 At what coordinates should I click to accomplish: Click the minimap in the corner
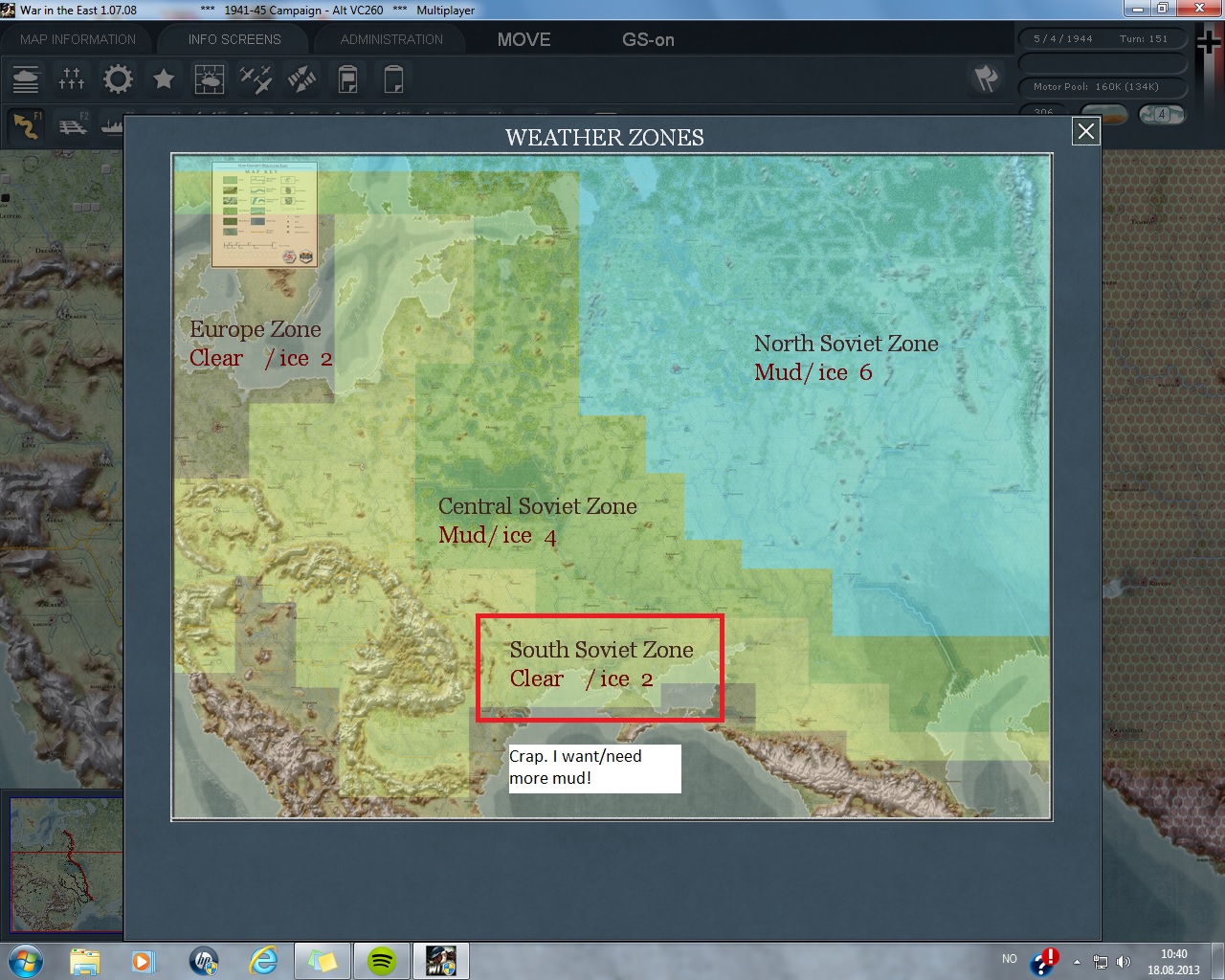tap(66, 865)
